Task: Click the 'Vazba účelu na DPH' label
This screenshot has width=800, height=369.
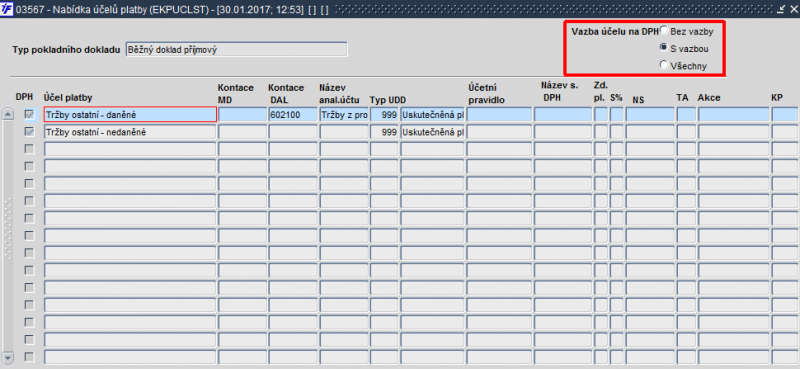Action: click(615, 32)
